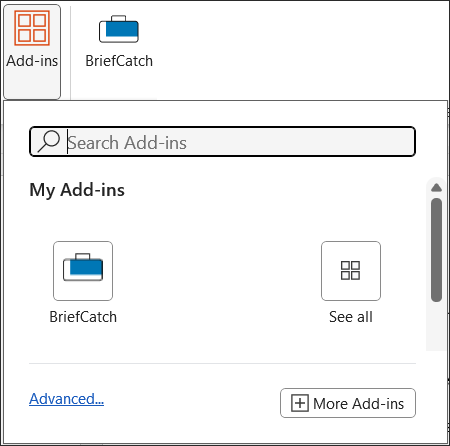Screen dimensions: 450x446
Task: Click the orange Add-ins grid icon
Action: point(32,28)
